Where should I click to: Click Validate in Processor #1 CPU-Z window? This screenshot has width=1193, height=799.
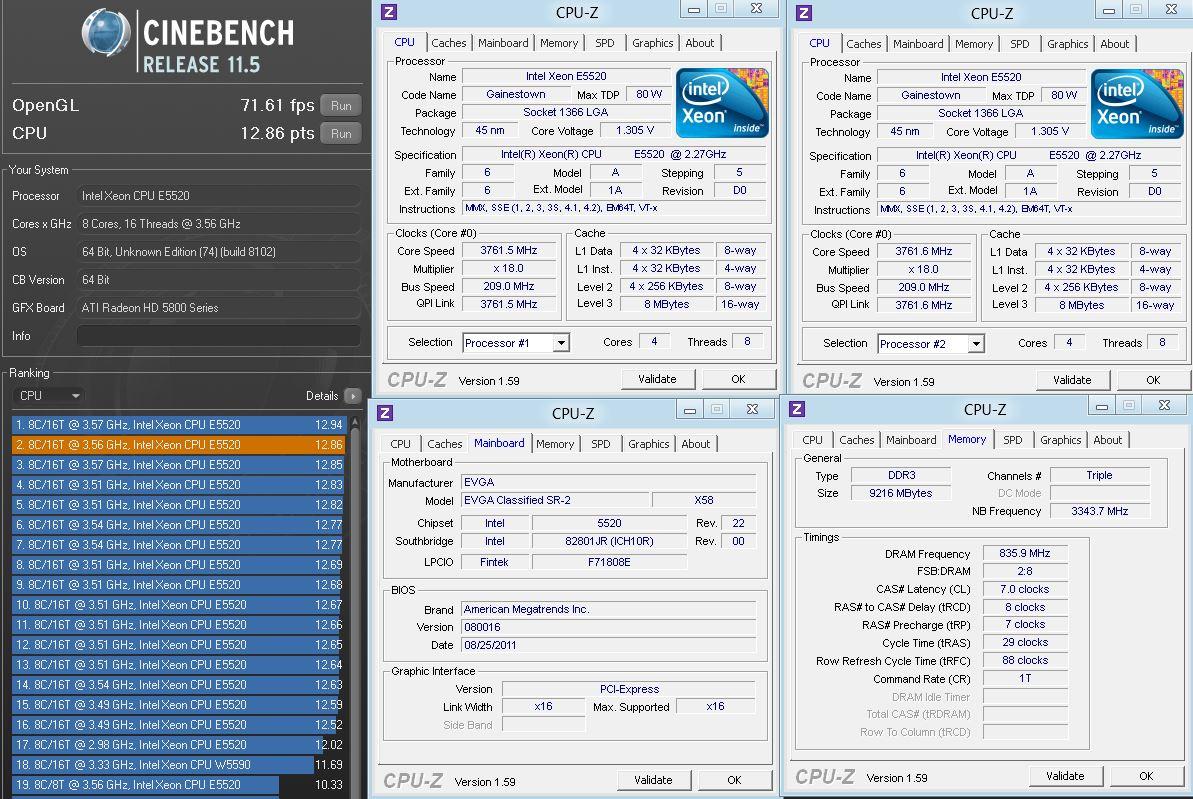tap(657, 379)
